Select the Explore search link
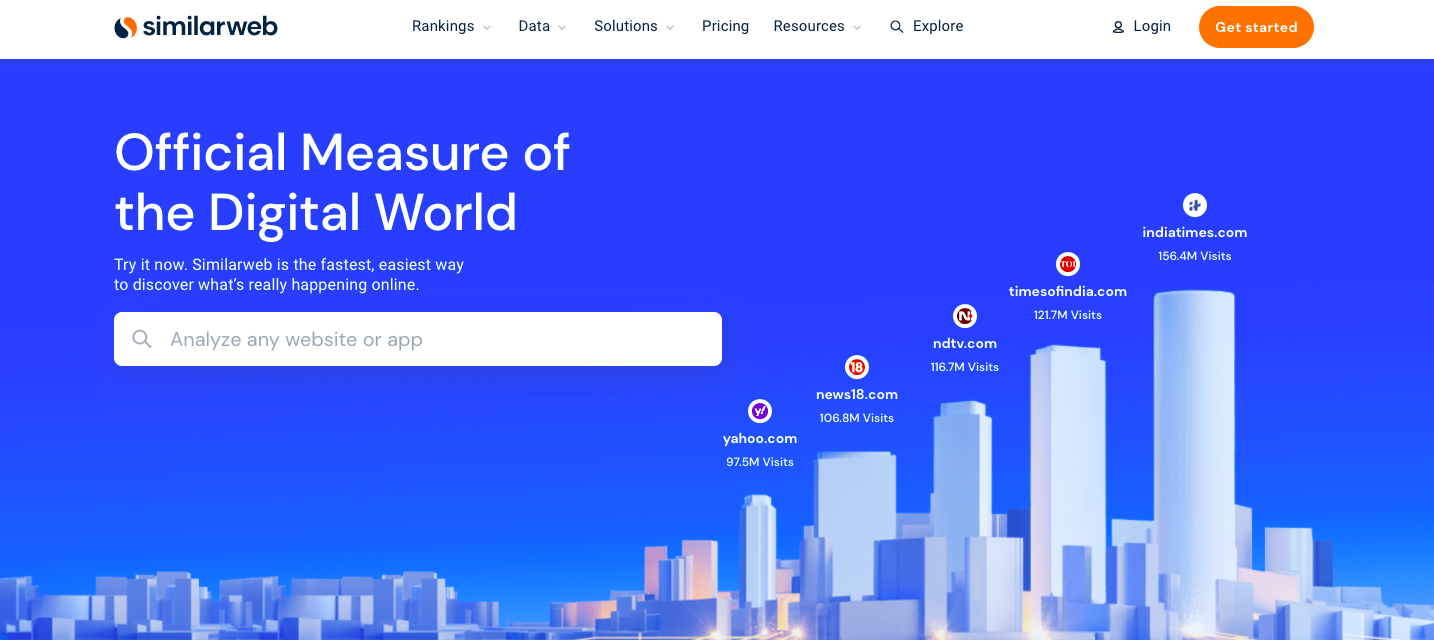This screenshot has height=640, width=1434. tap(937, 26)
